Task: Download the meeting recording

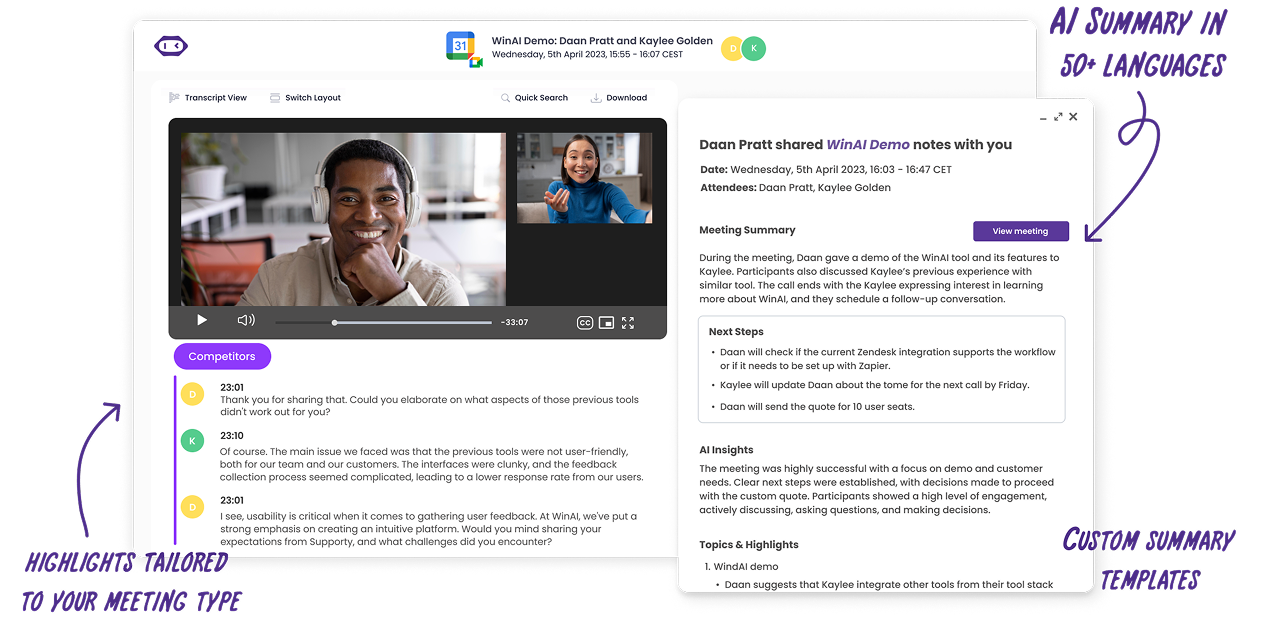Action: point(619,98)
